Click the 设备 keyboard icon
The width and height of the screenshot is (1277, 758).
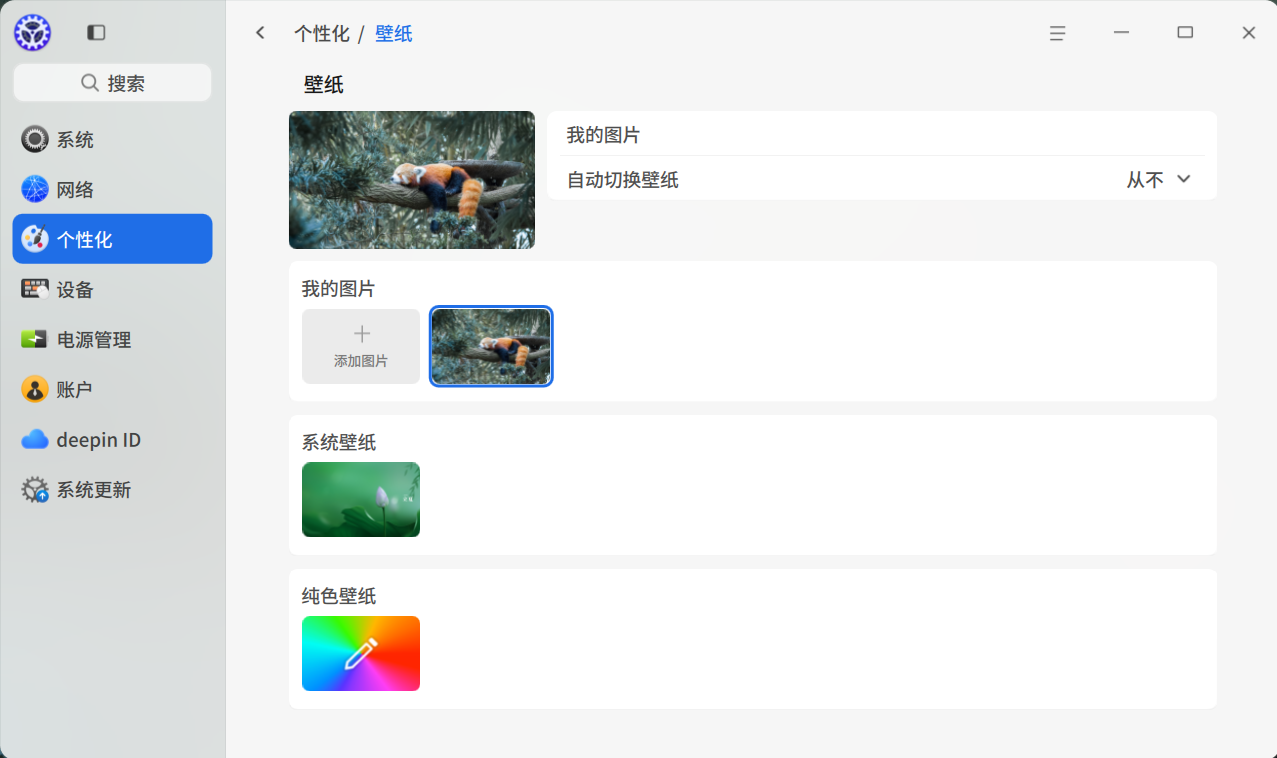tap(35, 289)
